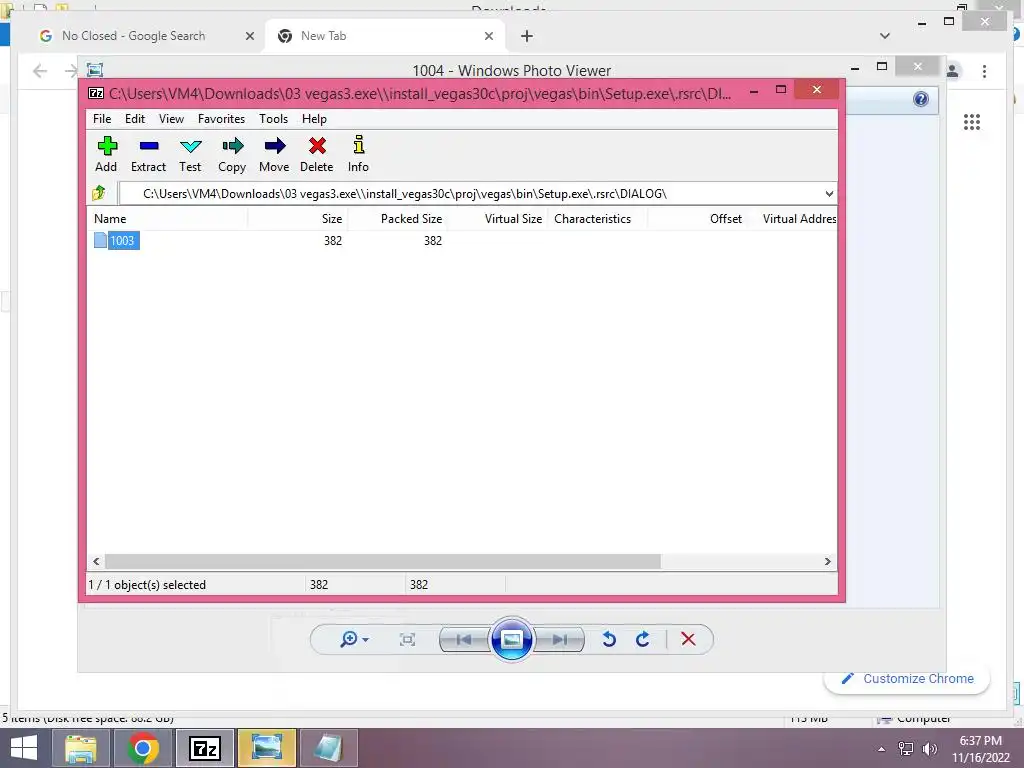This screenshot has height=768, width=1024.
Task: Open the Edit menu
Action: point(135,119)
